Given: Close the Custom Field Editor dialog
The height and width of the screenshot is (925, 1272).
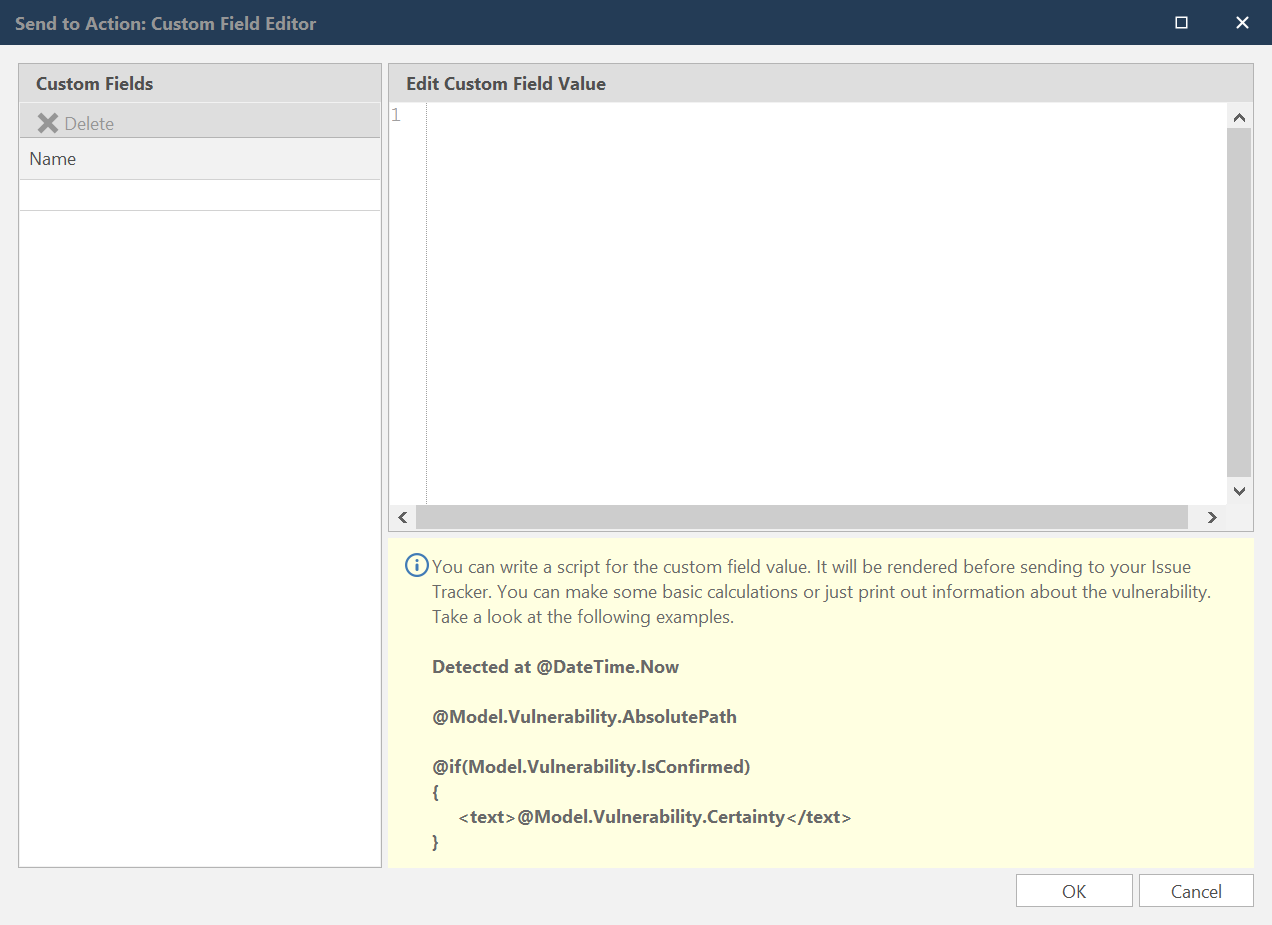Looking at the screenshot, I should pyautogui.click(x=1242, y=22).
